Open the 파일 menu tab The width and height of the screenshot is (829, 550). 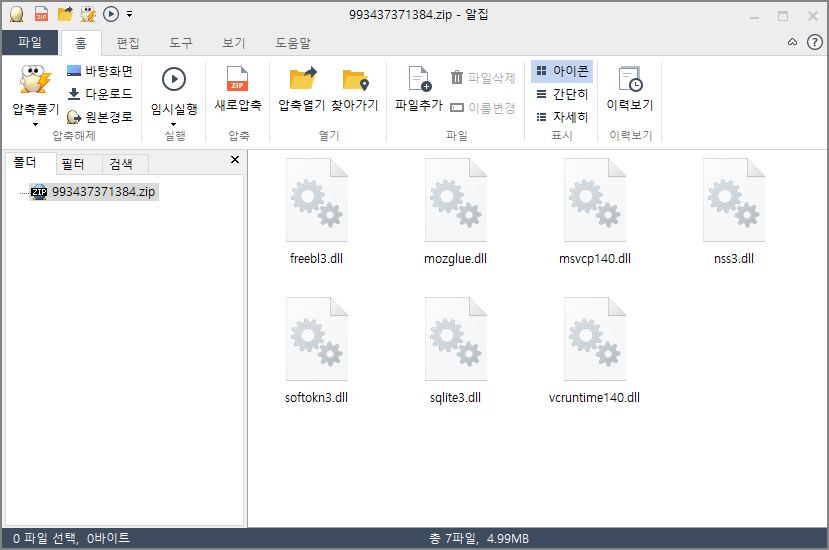30,42
